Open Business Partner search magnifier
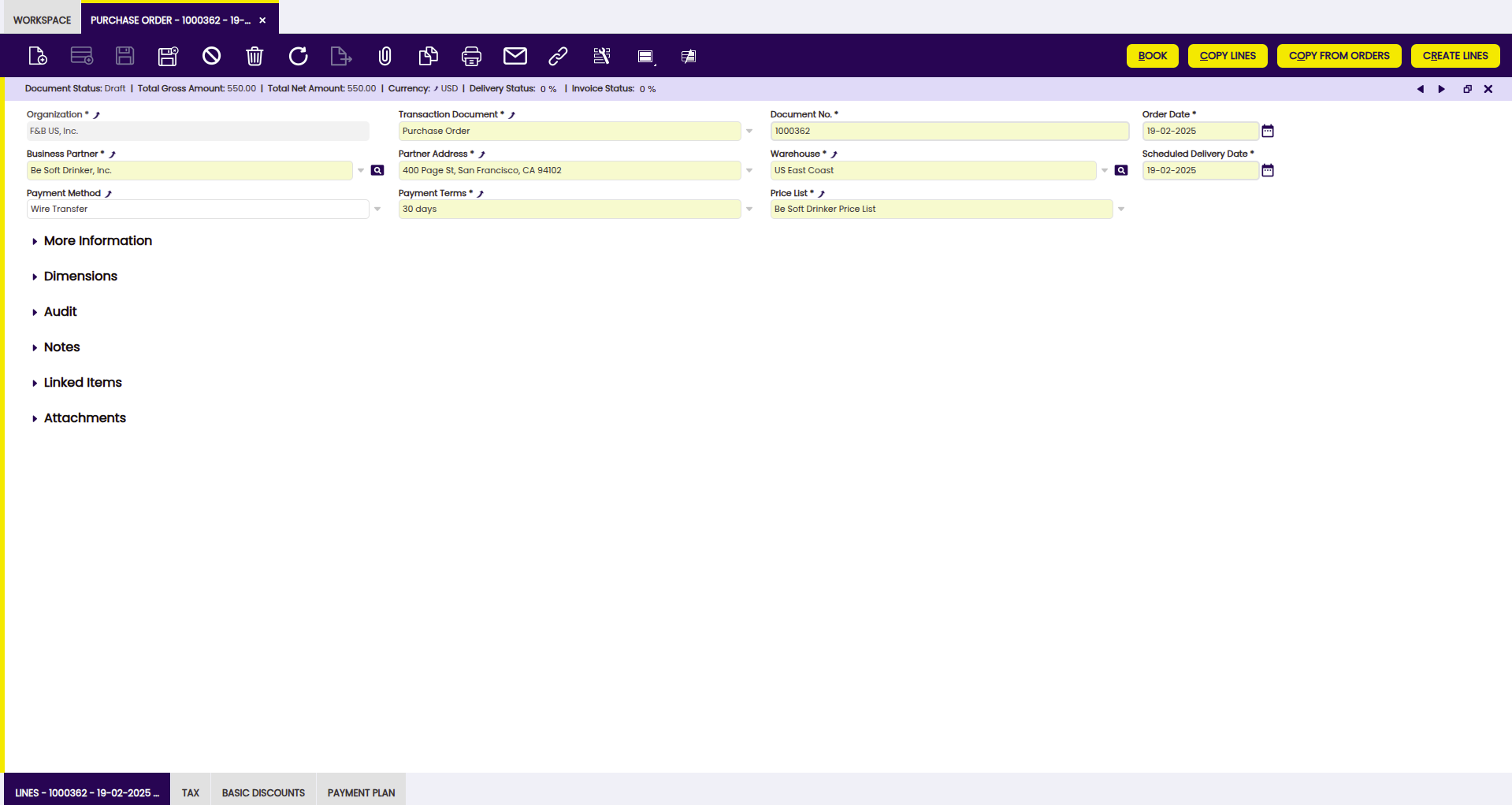This screenshot has height=805, width=1512. point(377,170)
